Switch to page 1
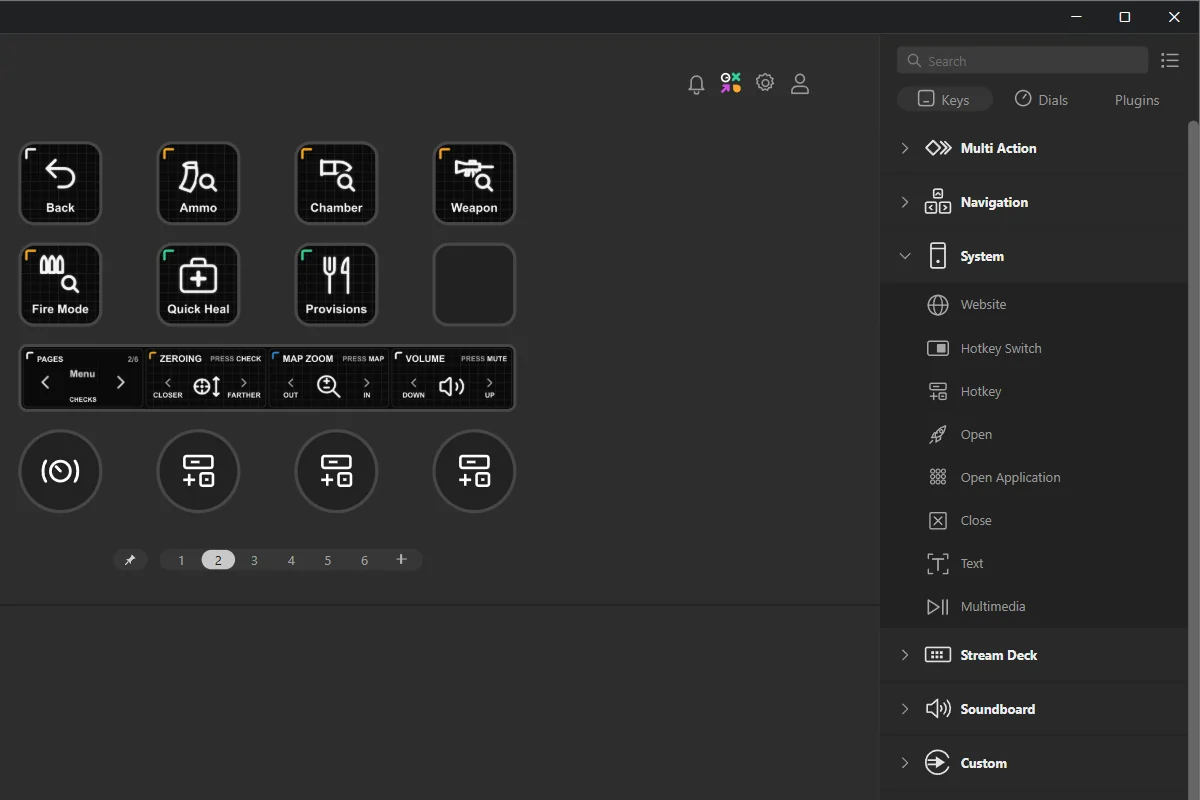The width and height of the screenshot is (1200, 800). pyautogui.click(x=181, y=560)
